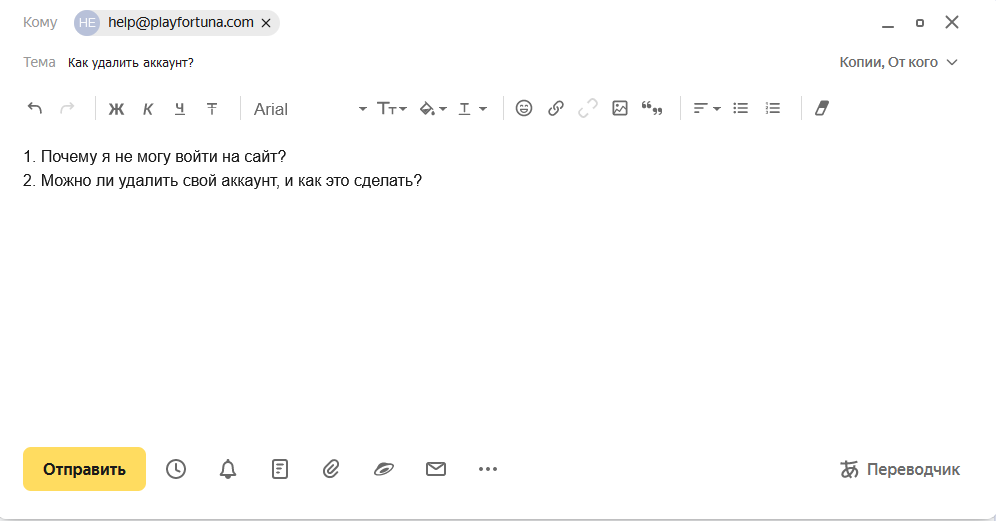The image size is (996, 521).
Task: Click the envelope icon in bottom bar
Action: [436, 470]
